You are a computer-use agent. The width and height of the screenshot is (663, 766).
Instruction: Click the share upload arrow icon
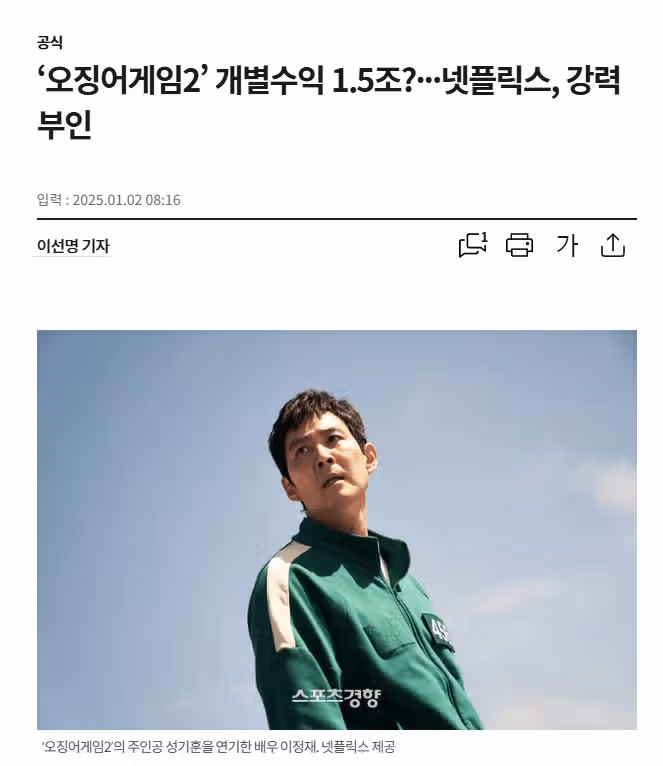coord(613,245)
